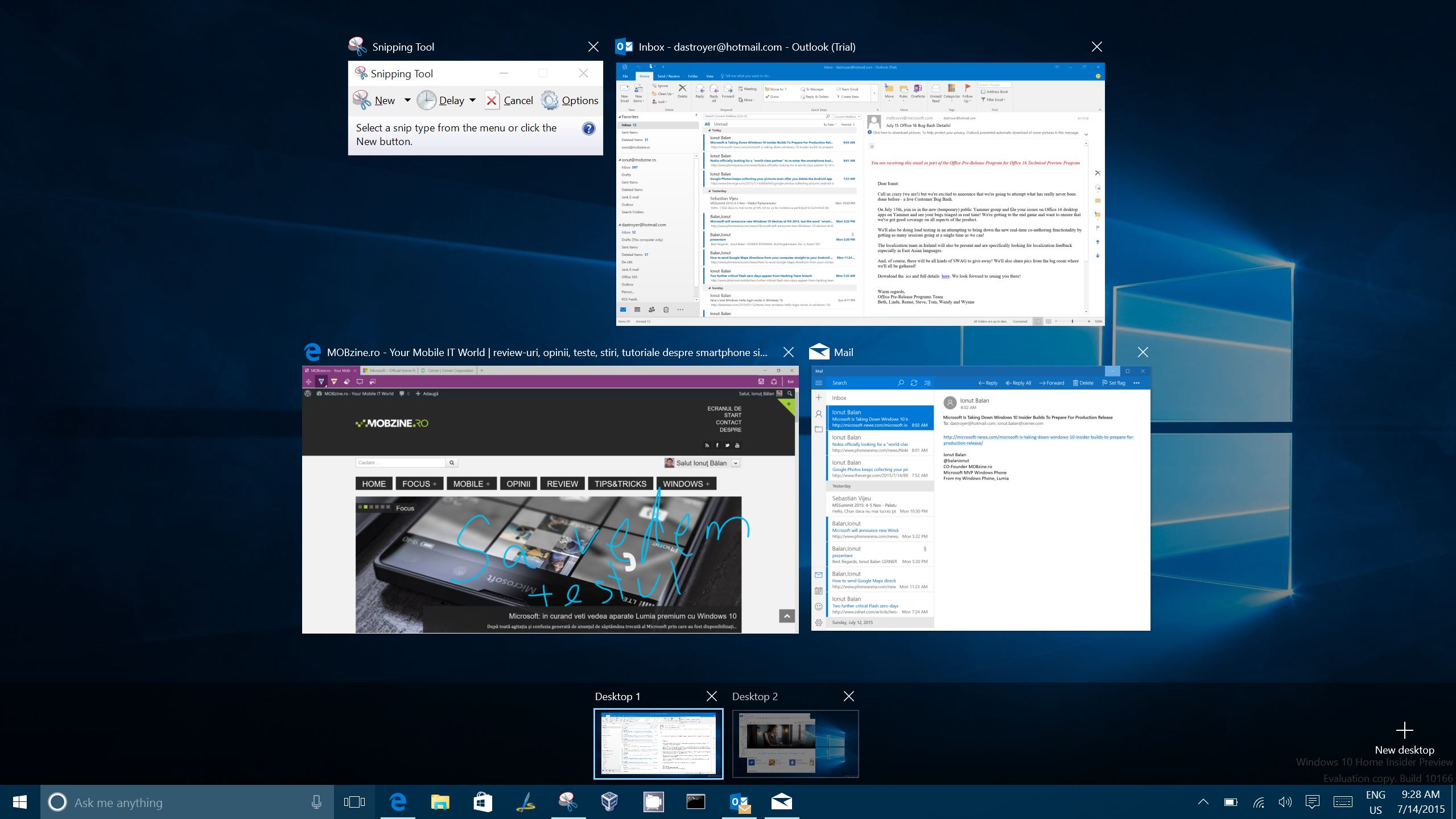Click the volume speaker tray icon
Screen dimensions: 1456x819
1285,802
